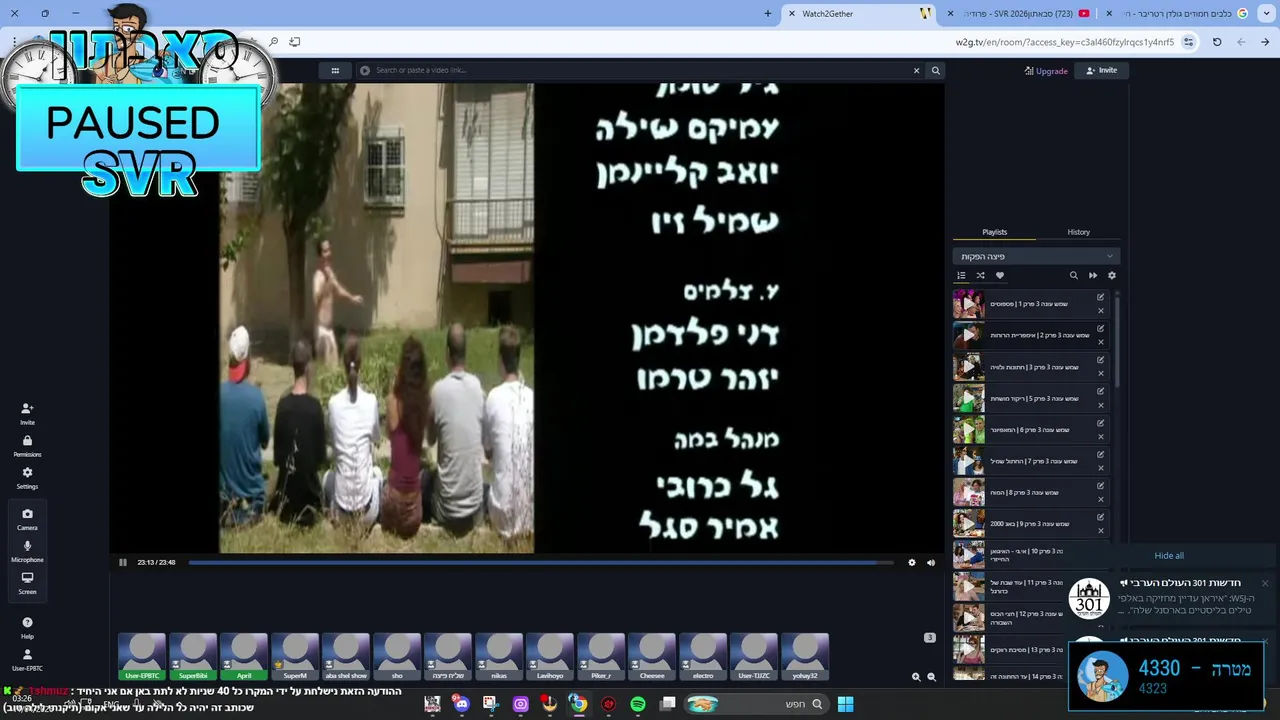Screen dimensions: 1280x720
Task: Click the magnifier search button after video link field
Action: pos(936,70)
